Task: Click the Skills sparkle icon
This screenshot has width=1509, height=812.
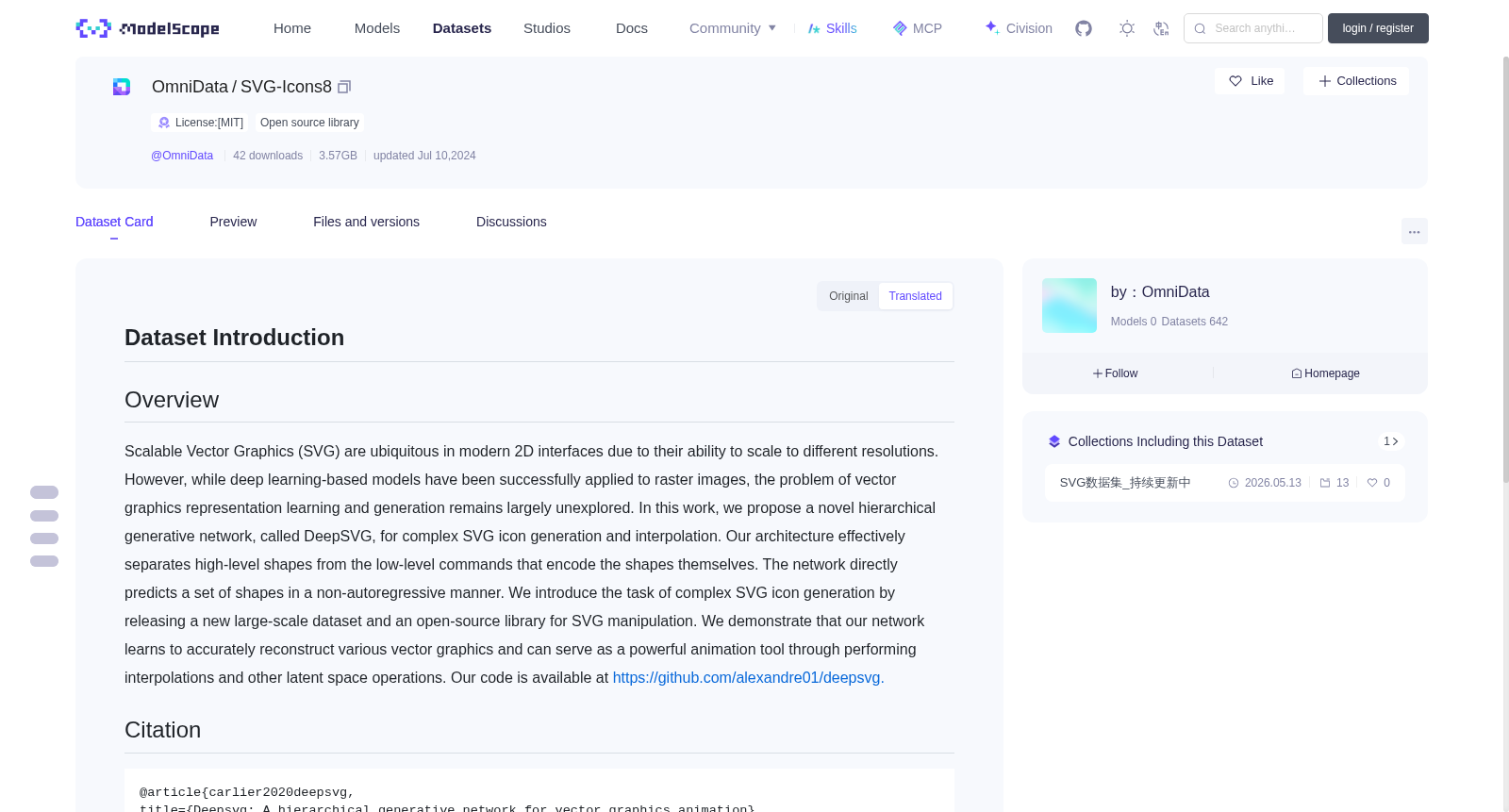Action: click(814, 28)
